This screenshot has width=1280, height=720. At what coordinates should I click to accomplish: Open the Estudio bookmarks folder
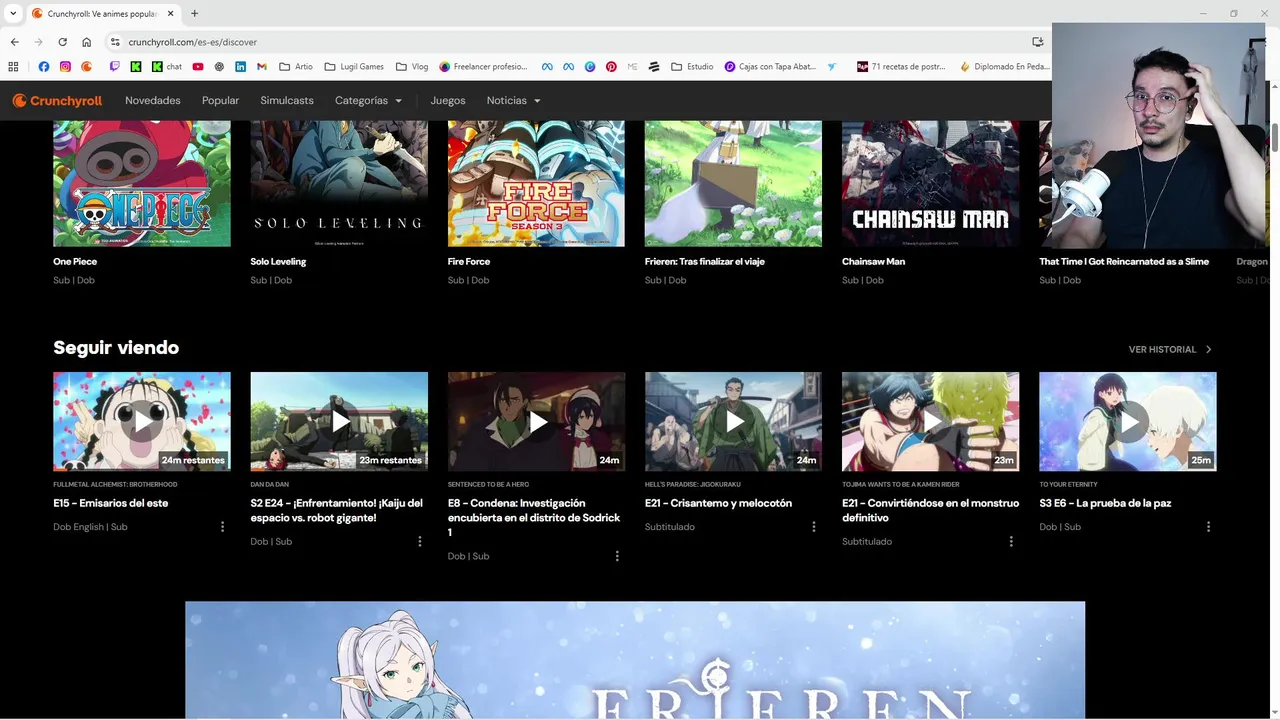click(692, 67)
